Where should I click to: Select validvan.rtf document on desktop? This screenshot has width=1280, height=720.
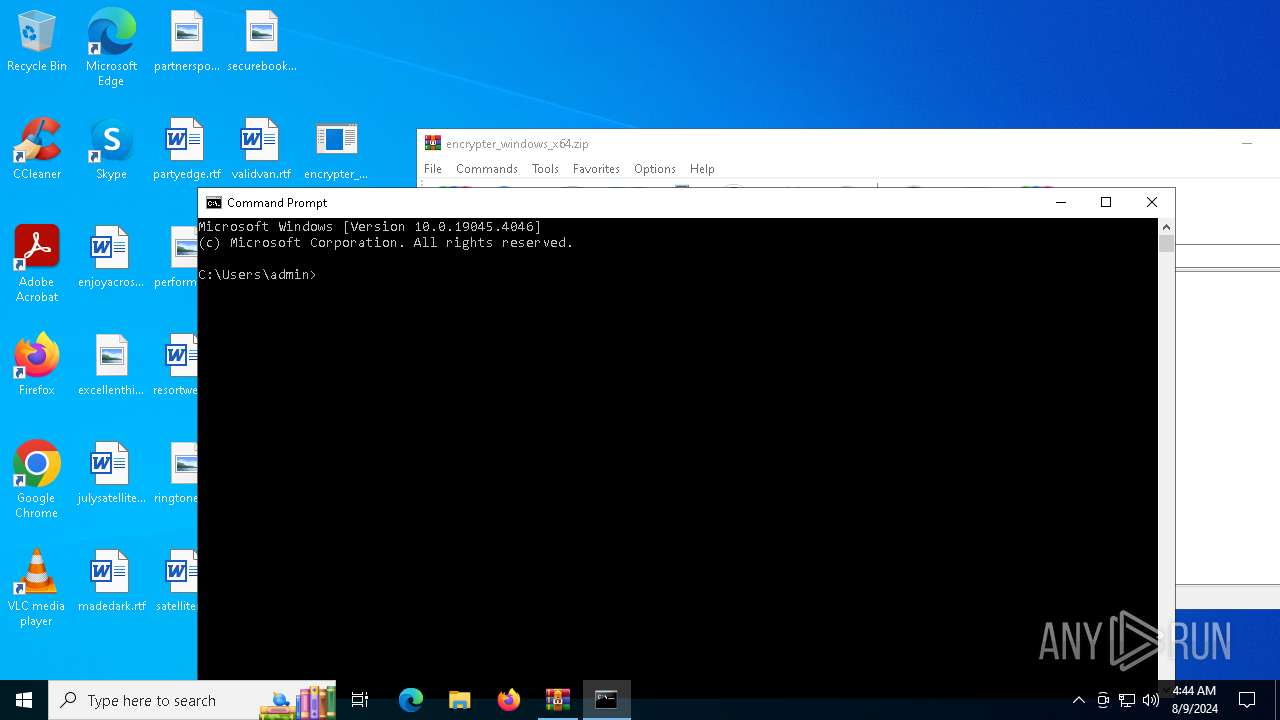(261, 149)
